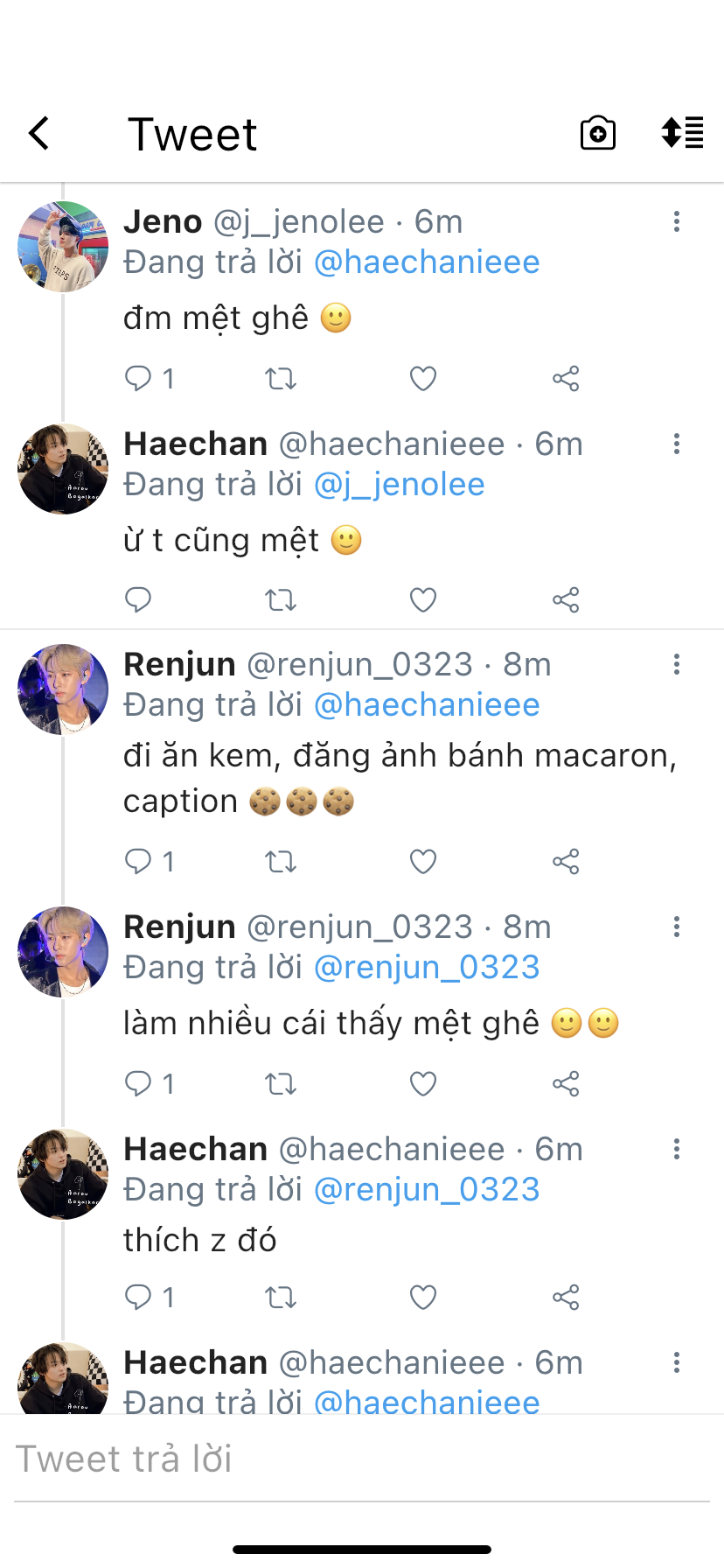
Task: Open more options on Jeno's tweet
Action: 676,221
